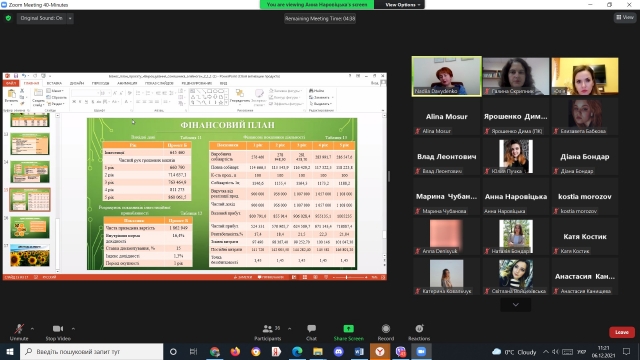The width and height of the screenshot is (640, 360).
Task: Click the Zoom icon on the taskbar
Action: [421, 351]
